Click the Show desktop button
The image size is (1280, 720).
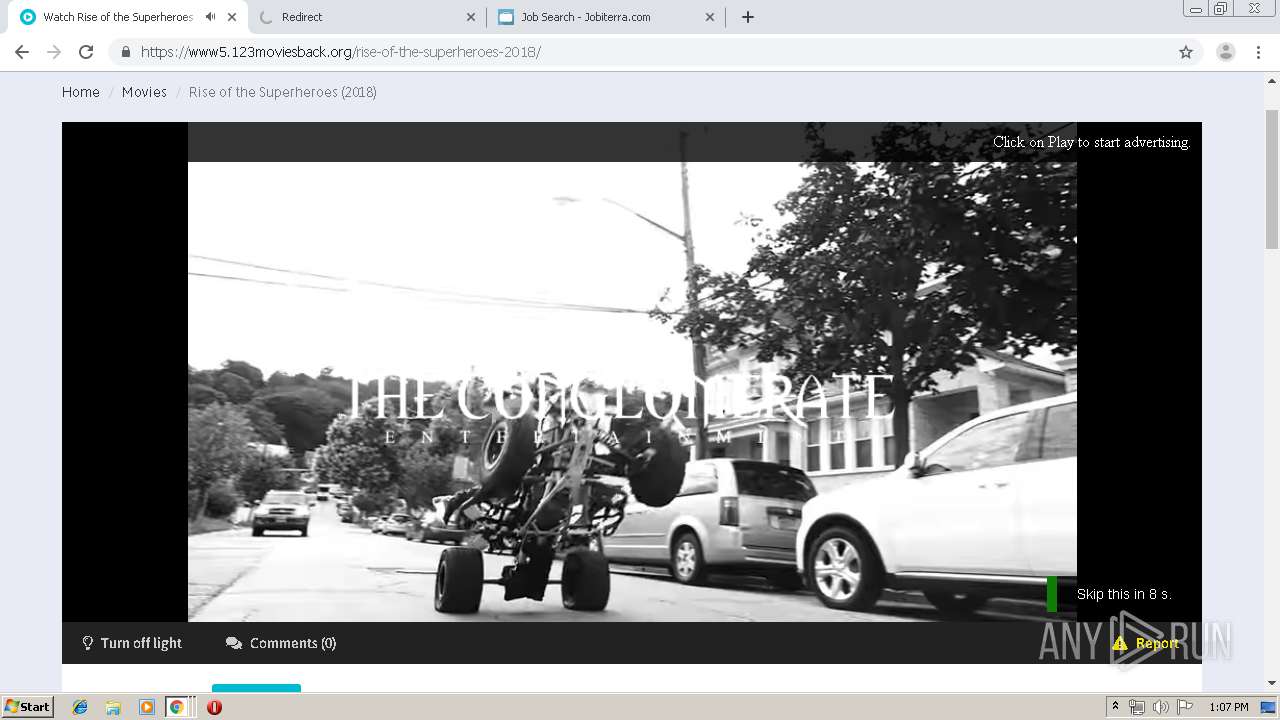click(1270, 707)
